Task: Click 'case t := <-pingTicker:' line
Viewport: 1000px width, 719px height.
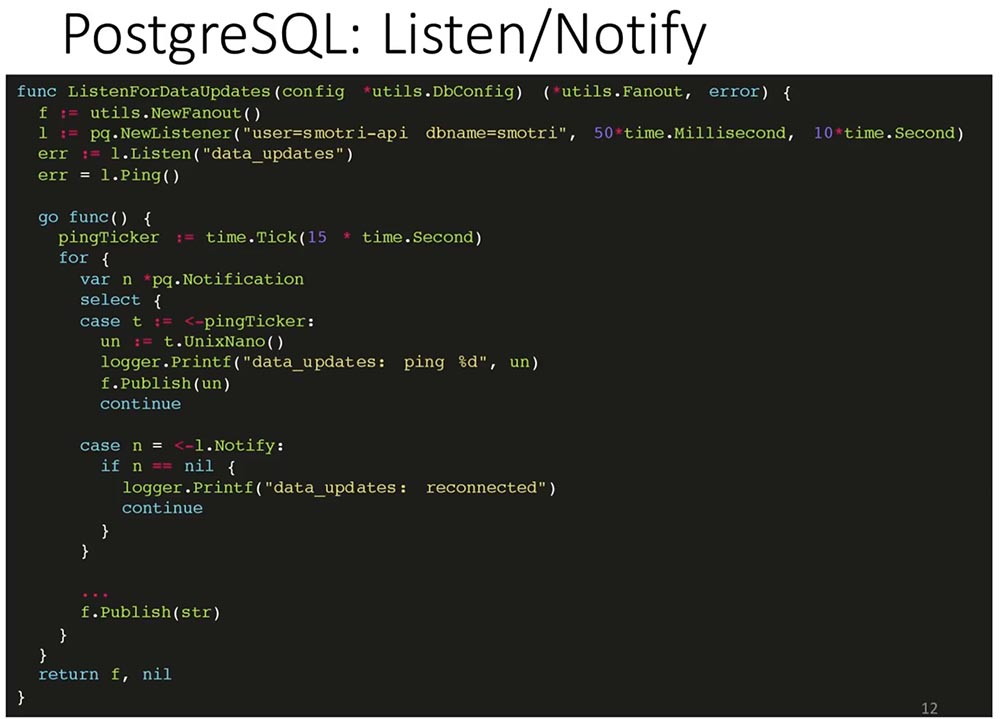Action: [x=196, y=321]
